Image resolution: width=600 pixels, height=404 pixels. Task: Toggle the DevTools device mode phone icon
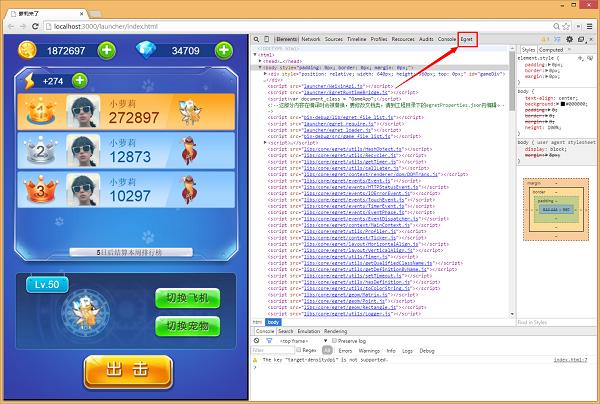pos(267,39)
